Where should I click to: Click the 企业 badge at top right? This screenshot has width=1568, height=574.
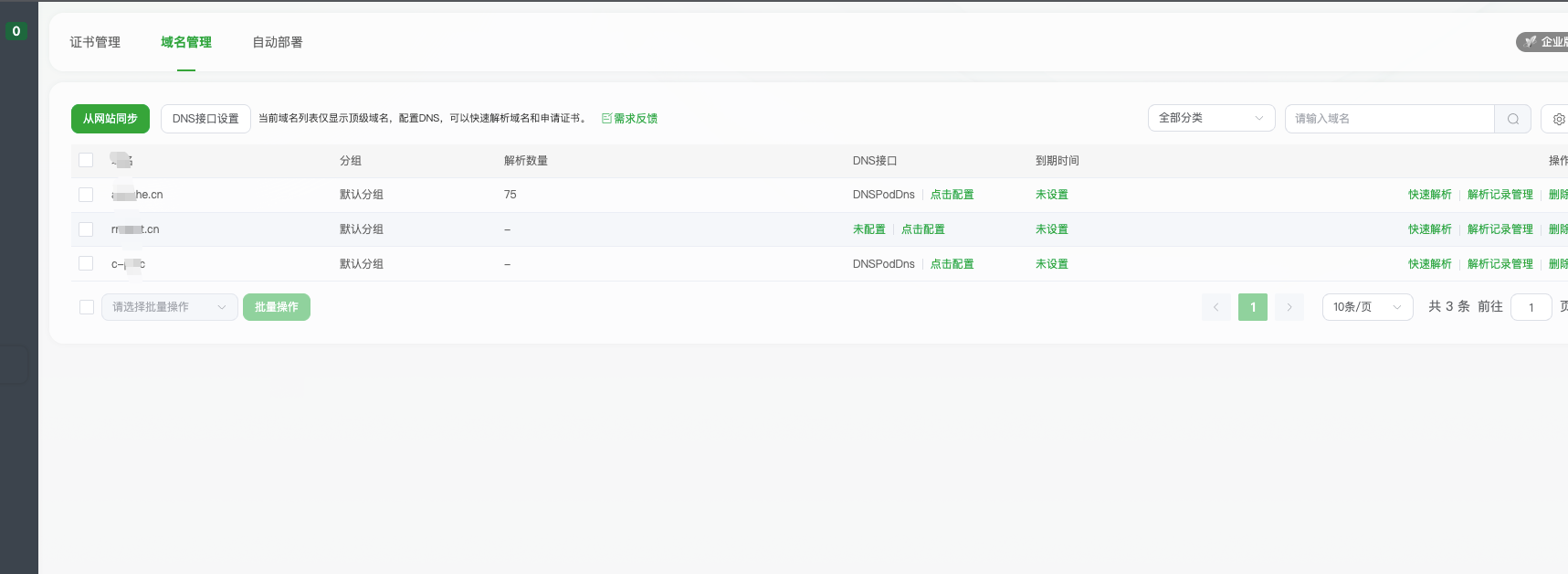(x=1543, y=42)
